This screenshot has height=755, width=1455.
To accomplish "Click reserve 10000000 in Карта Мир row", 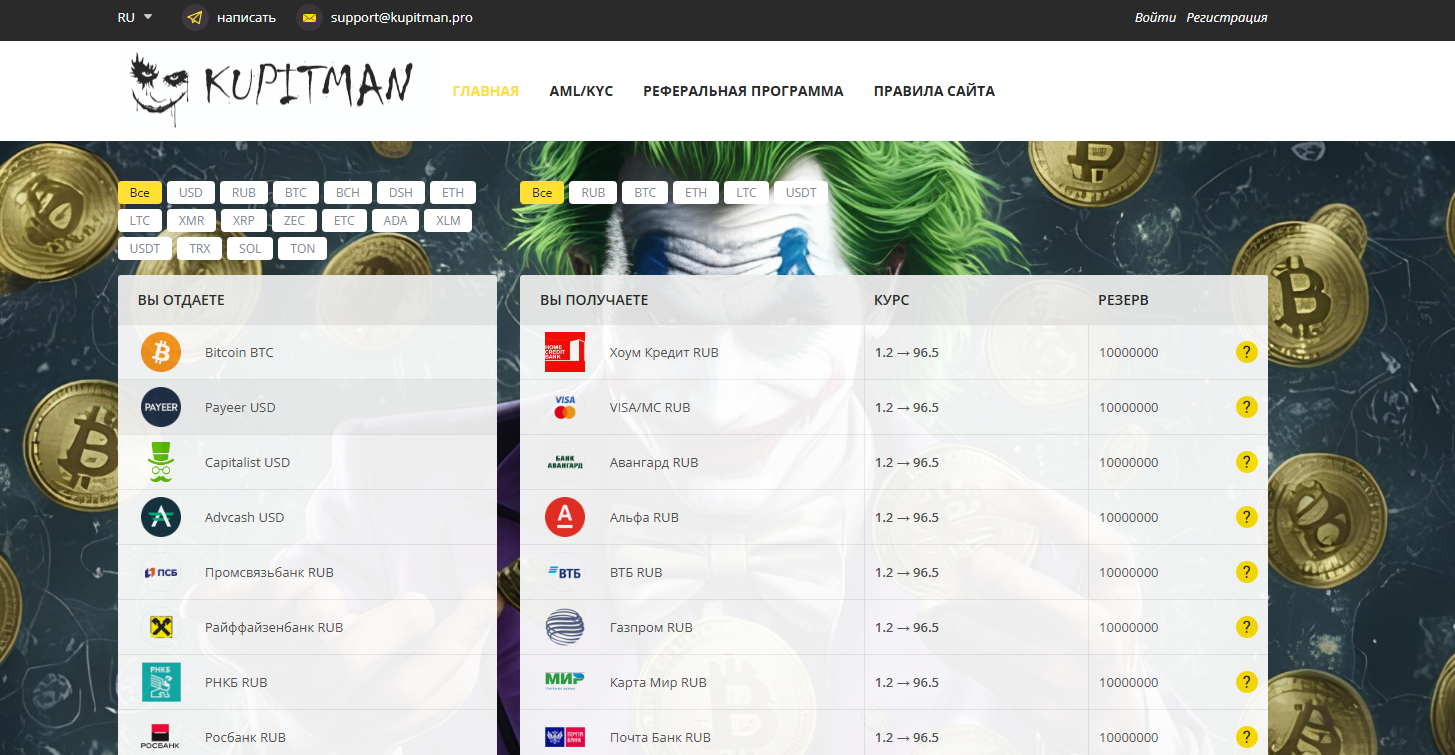I will click(1129, 682).
